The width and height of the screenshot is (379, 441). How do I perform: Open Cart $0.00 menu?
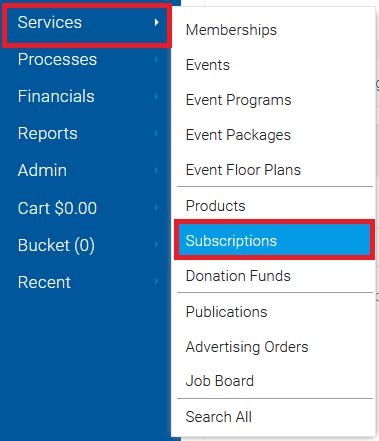pos(85,208)
